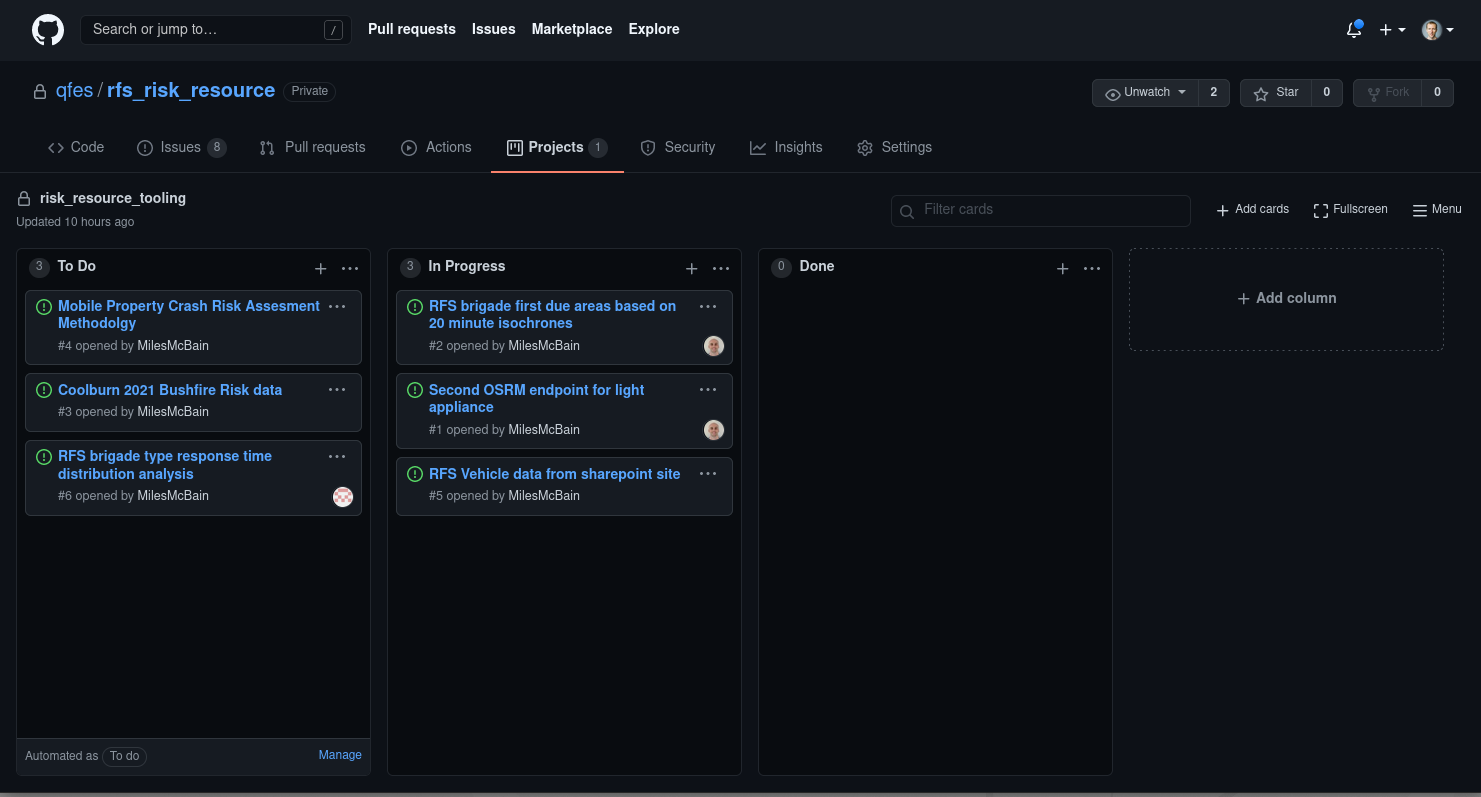The width and height of the screenshot is (1481, 797).
Task: Add a card to the To Do column
Action: tap(320, 268)
